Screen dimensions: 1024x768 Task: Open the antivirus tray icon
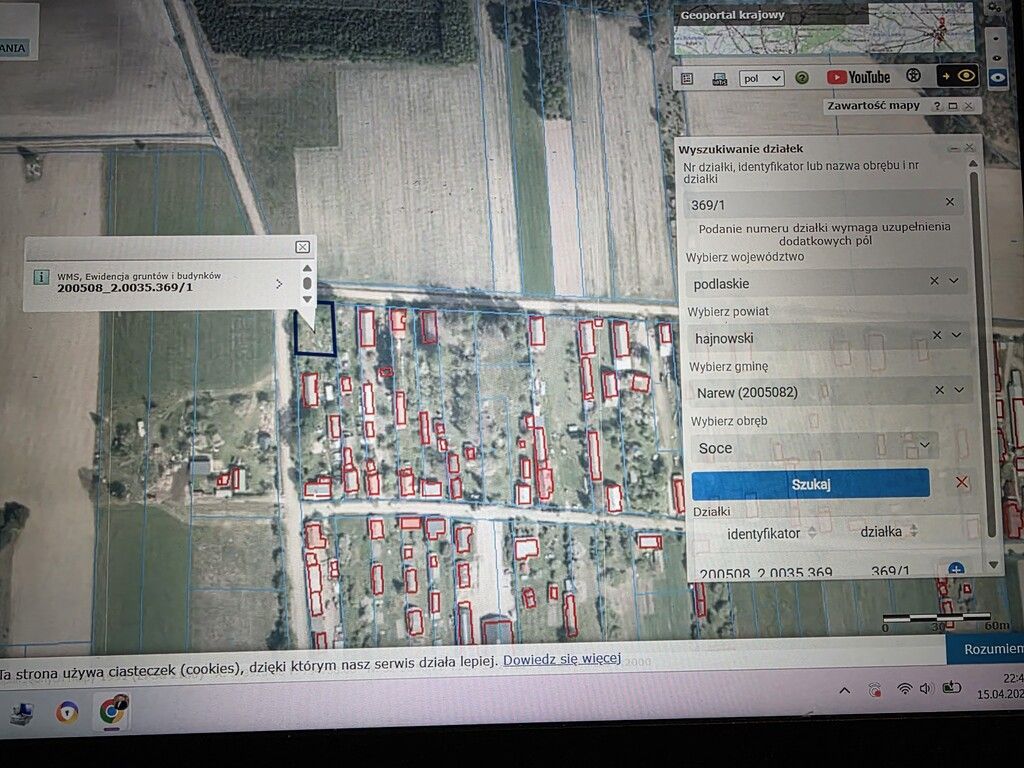874,690
